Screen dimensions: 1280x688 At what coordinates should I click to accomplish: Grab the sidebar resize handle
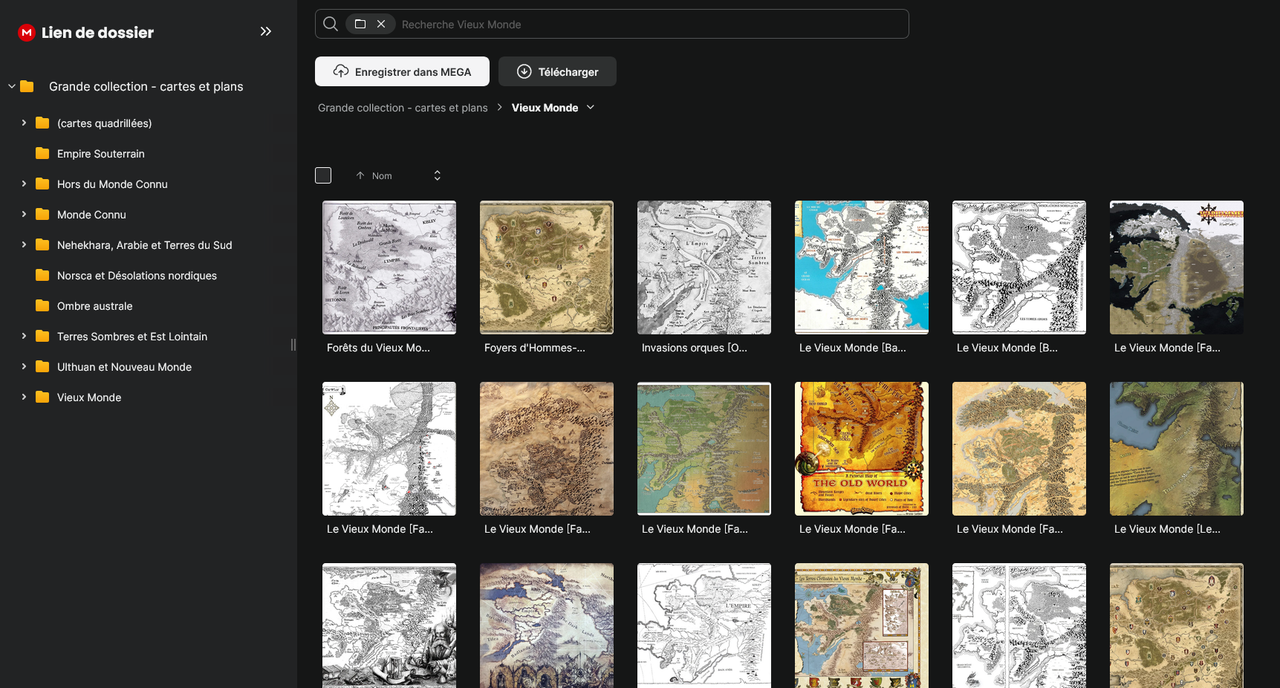click(x=293, y=344)
